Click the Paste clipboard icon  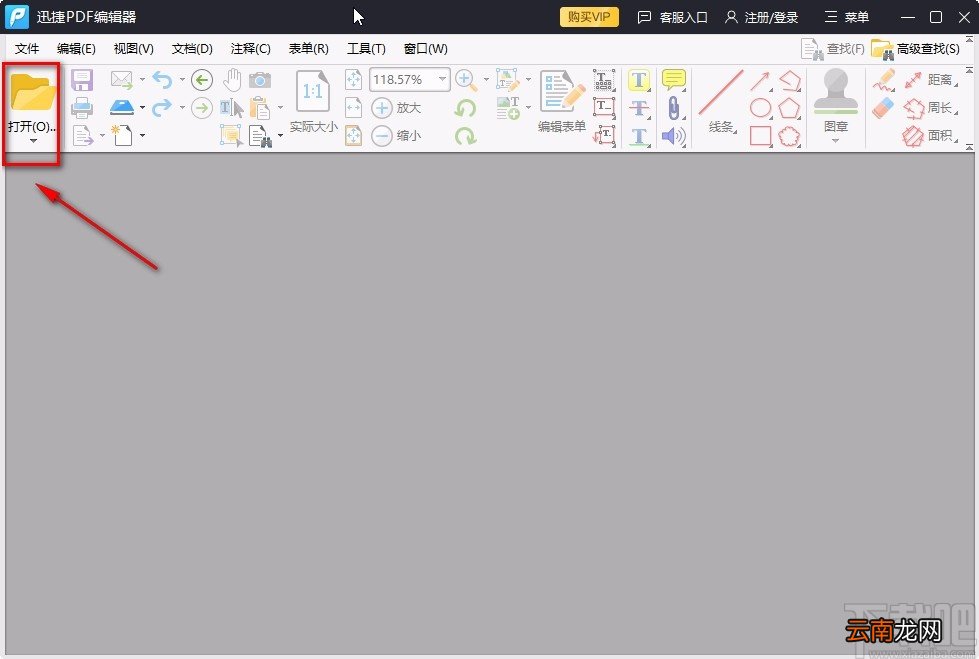(x=260, y=107)
